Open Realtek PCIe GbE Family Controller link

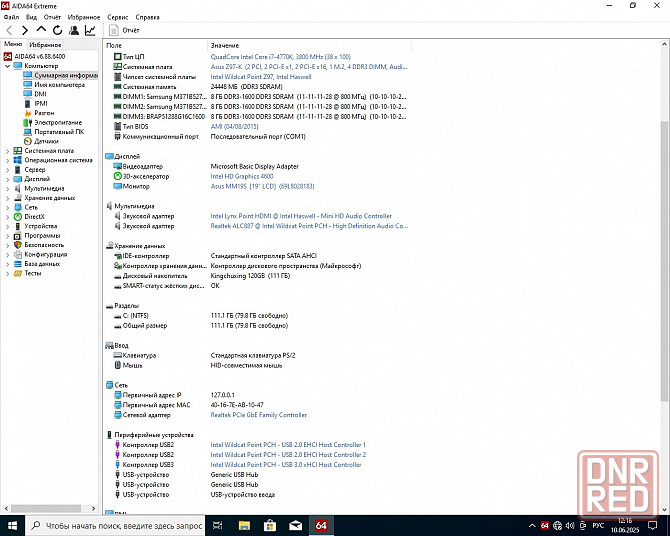click(259, 415)
